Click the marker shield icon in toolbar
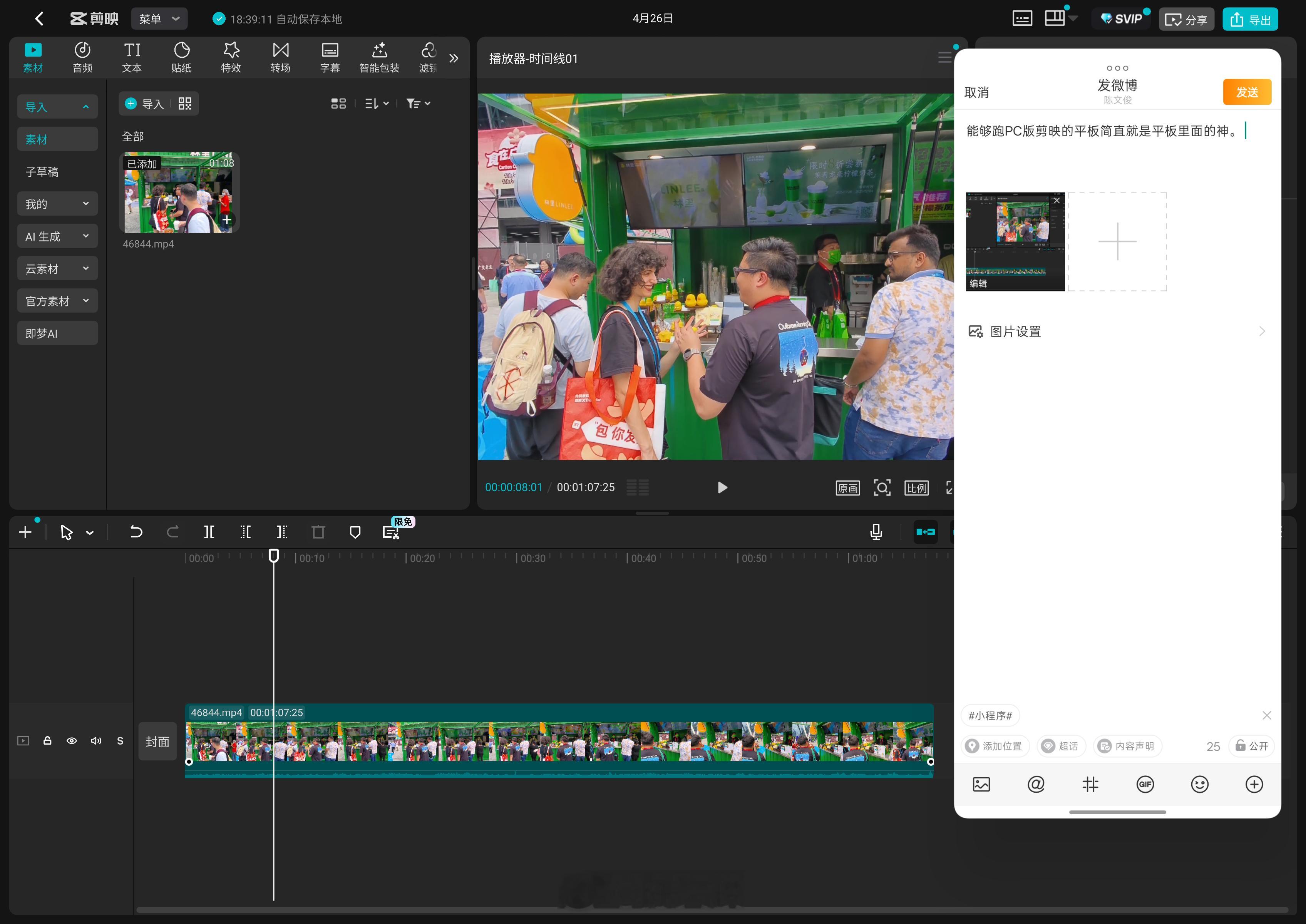The image size is (1306, 924). (355, 532)
